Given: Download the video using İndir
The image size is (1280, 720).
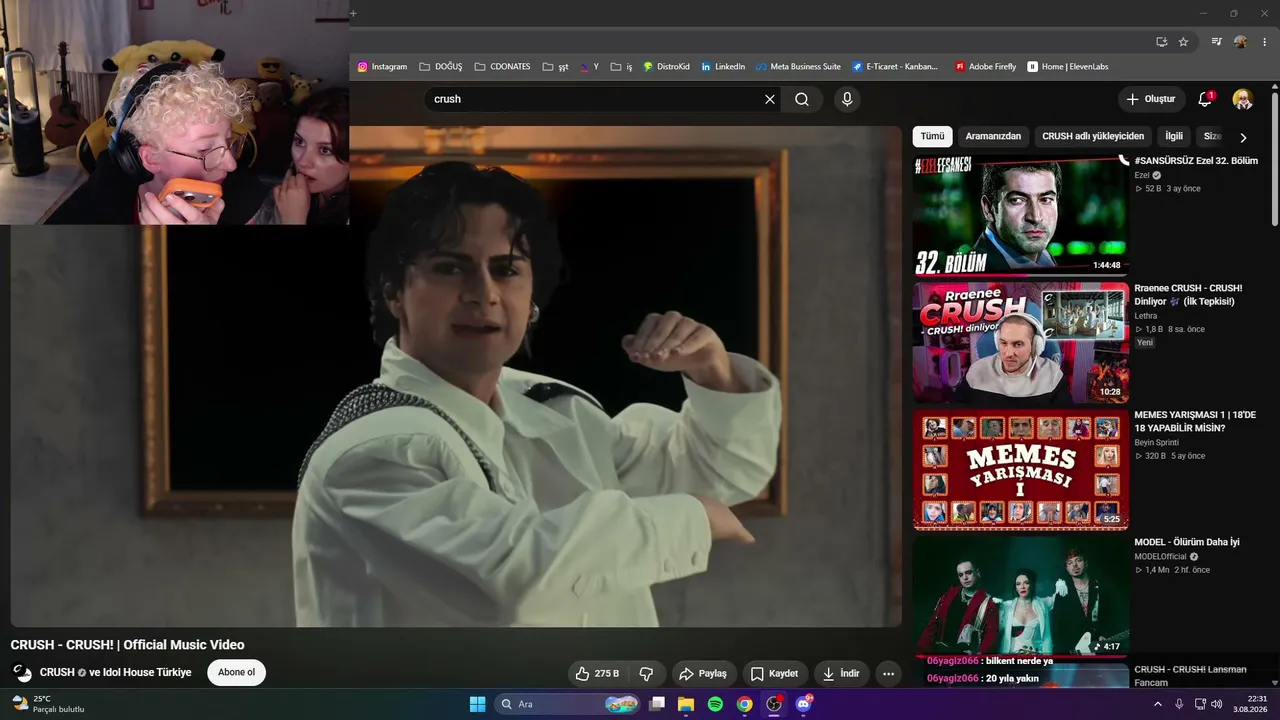Looking at the screenshot, I should point(841,674).
